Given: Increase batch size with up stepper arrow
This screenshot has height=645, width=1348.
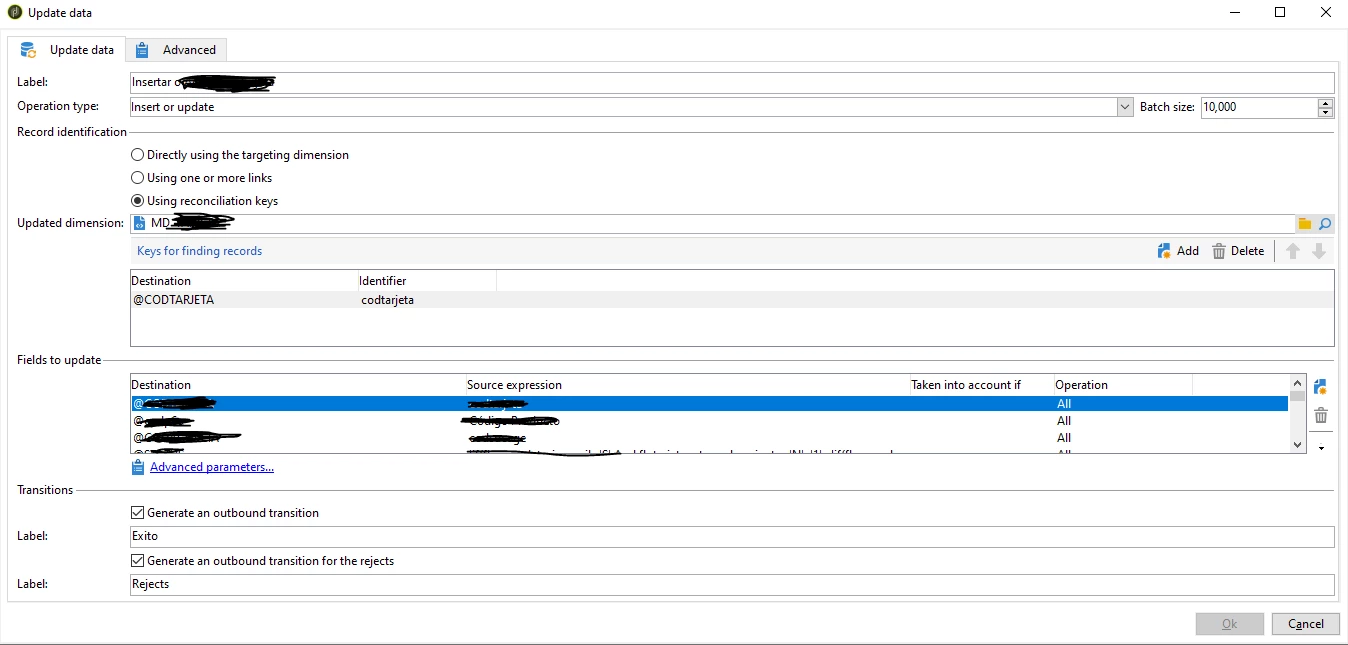Looking at the screenshot, I should (x=1326, y=103).
